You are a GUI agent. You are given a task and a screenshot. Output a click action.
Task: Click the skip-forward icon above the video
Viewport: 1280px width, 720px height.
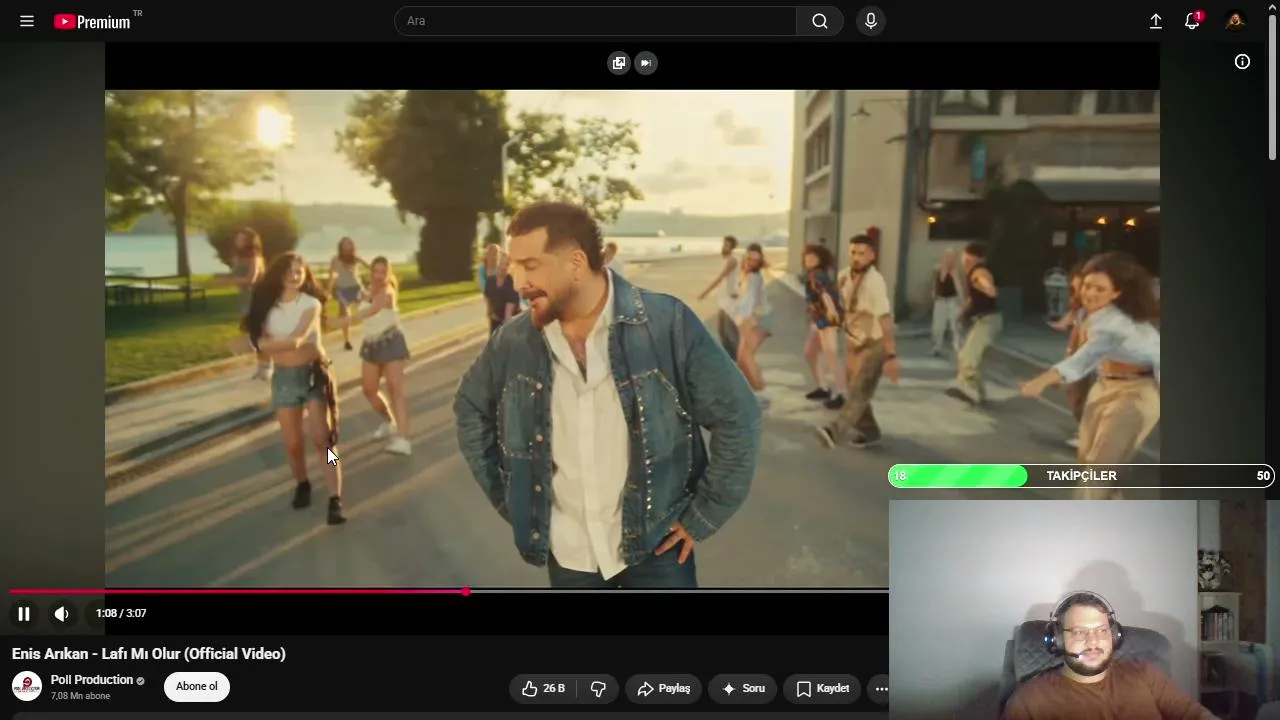point(646,63)
